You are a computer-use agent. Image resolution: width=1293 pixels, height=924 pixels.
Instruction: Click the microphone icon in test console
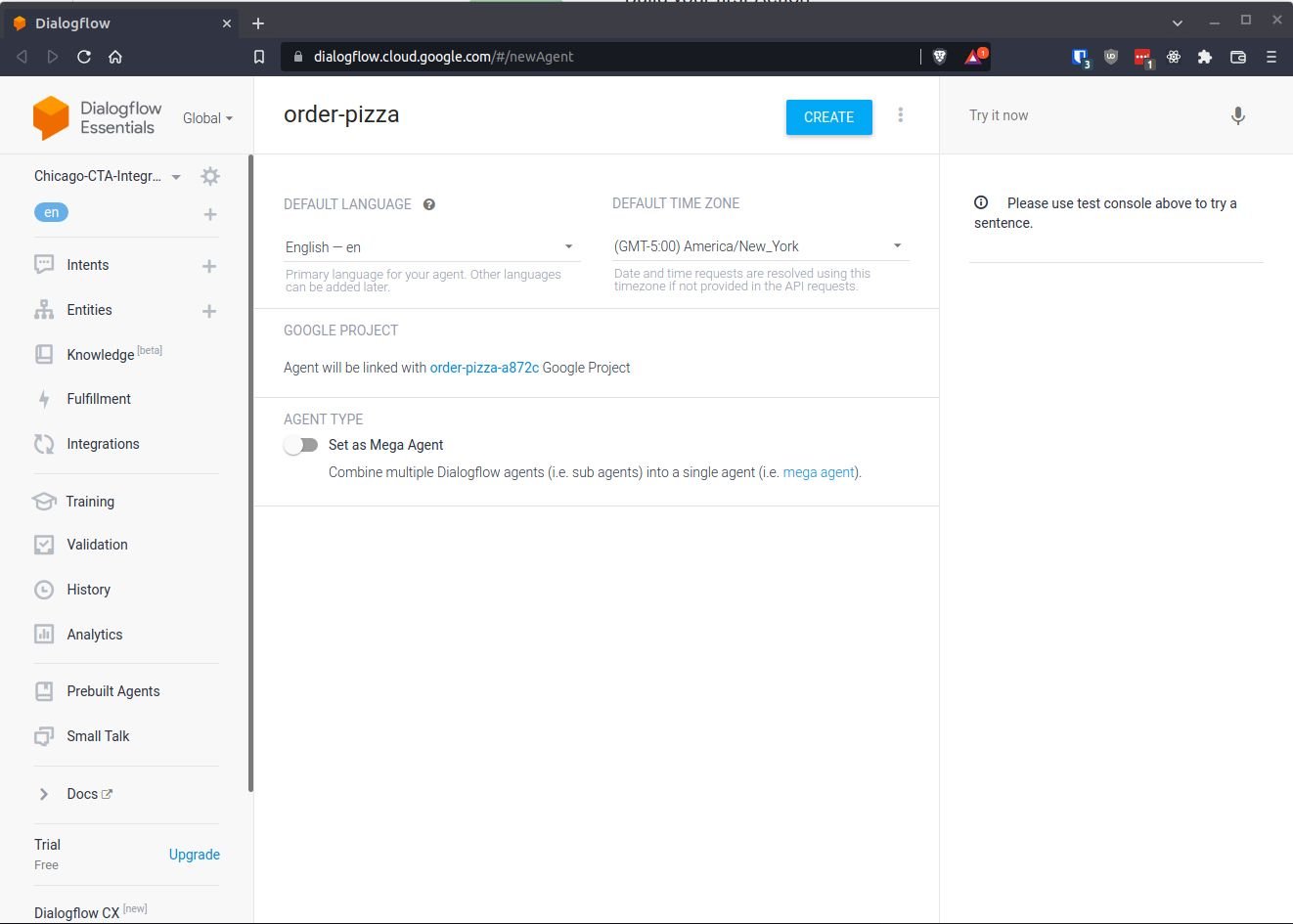click(x=1238, y=116)
